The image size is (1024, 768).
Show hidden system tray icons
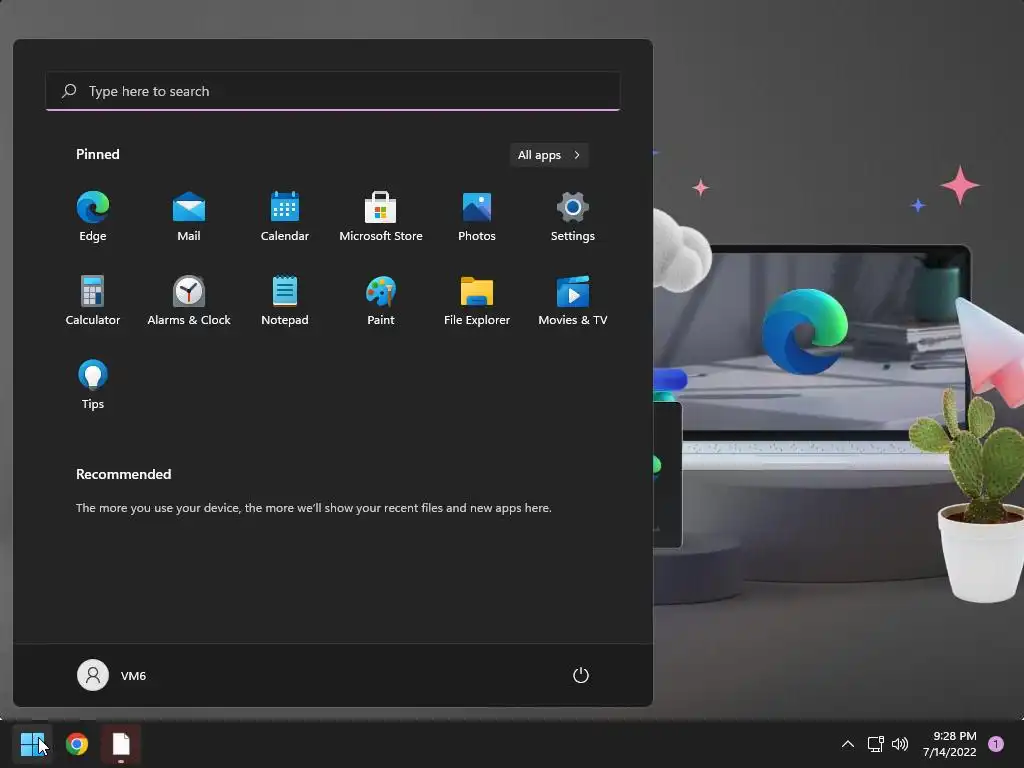click(x=848, y=744)
